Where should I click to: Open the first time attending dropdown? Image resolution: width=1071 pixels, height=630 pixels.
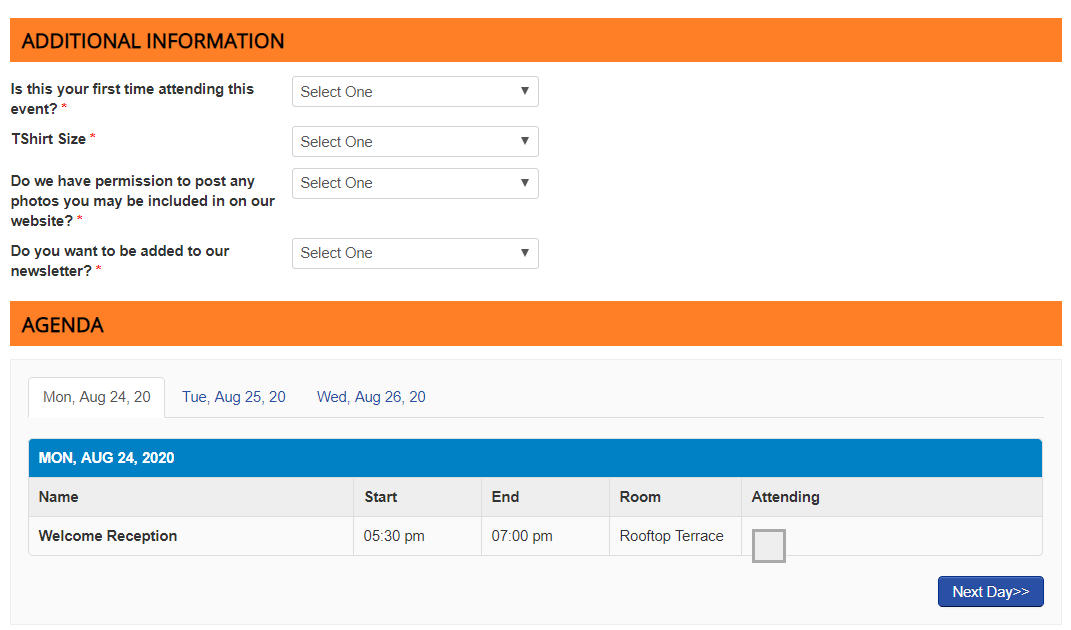[415, 92]
